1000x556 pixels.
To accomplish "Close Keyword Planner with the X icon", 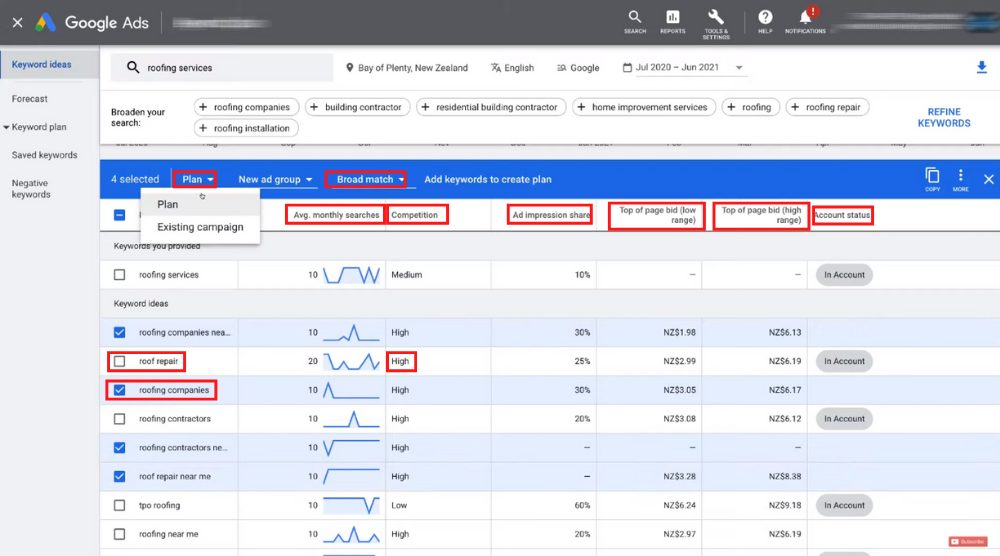I will tap(18, 23).
